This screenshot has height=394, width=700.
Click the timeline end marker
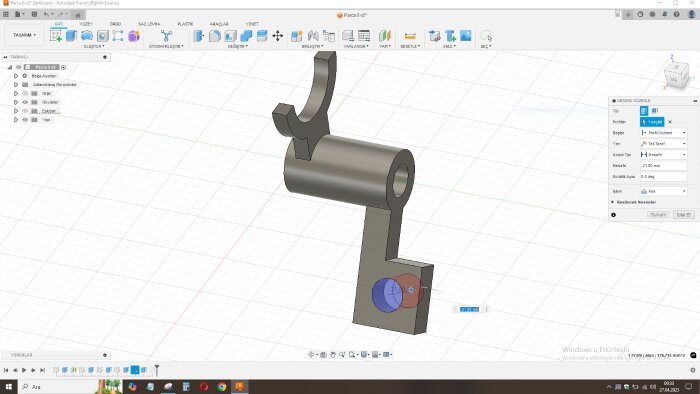pyautogui.click(x=157, y=370)
